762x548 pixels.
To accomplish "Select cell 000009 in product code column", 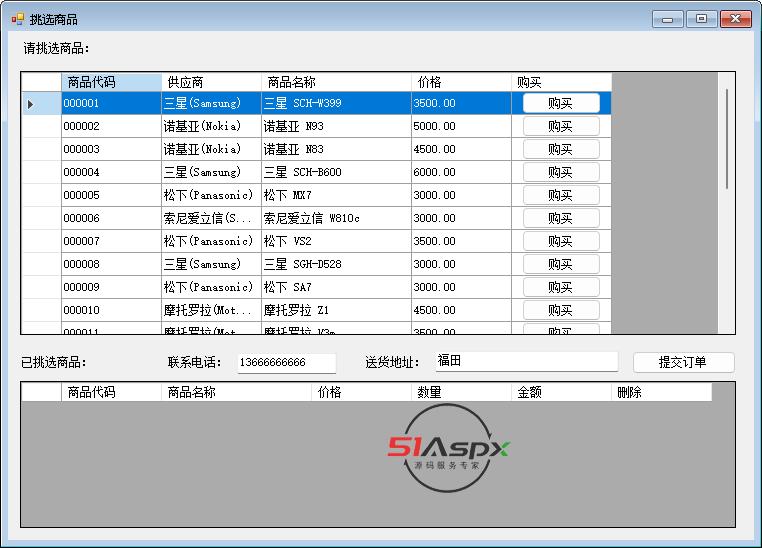I will click(x=111, y=287).
